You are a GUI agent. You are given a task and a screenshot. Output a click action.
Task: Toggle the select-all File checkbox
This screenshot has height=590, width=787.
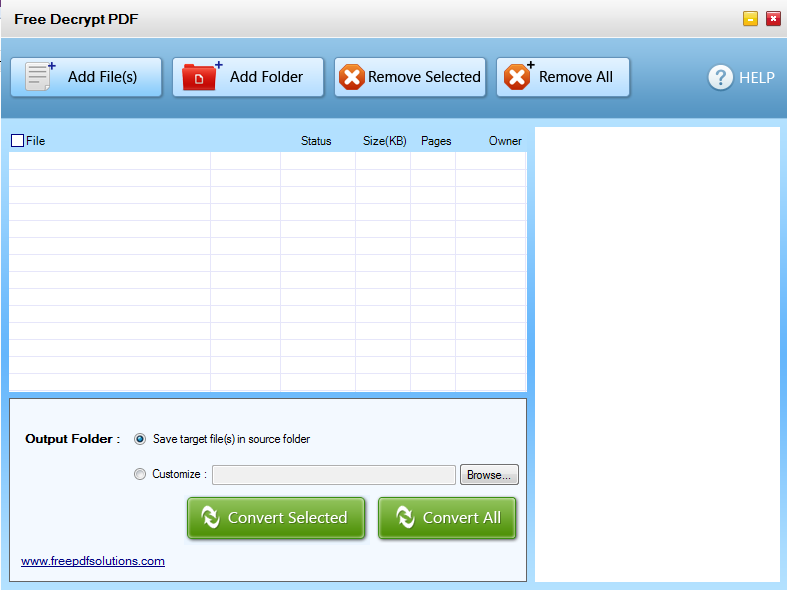(17, 141)
